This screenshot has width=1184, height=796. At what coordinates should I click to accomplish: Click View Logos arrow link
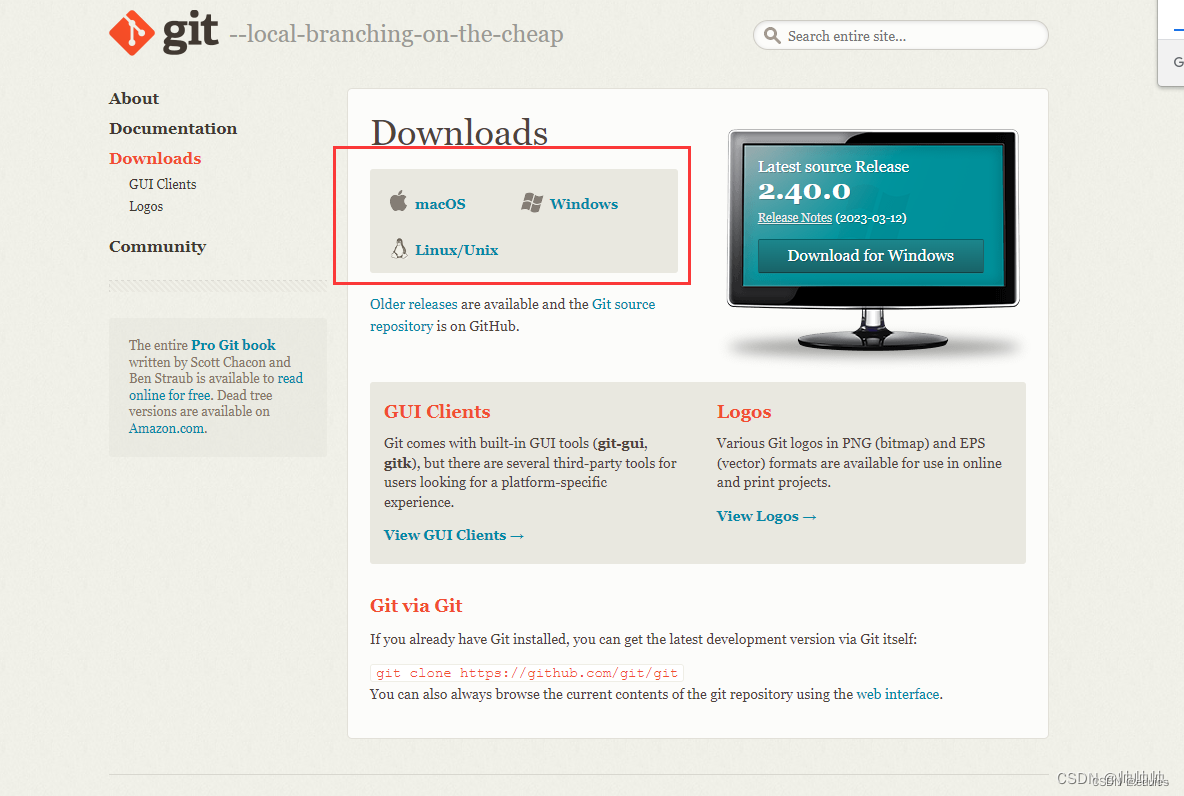(x=766, y=516)
